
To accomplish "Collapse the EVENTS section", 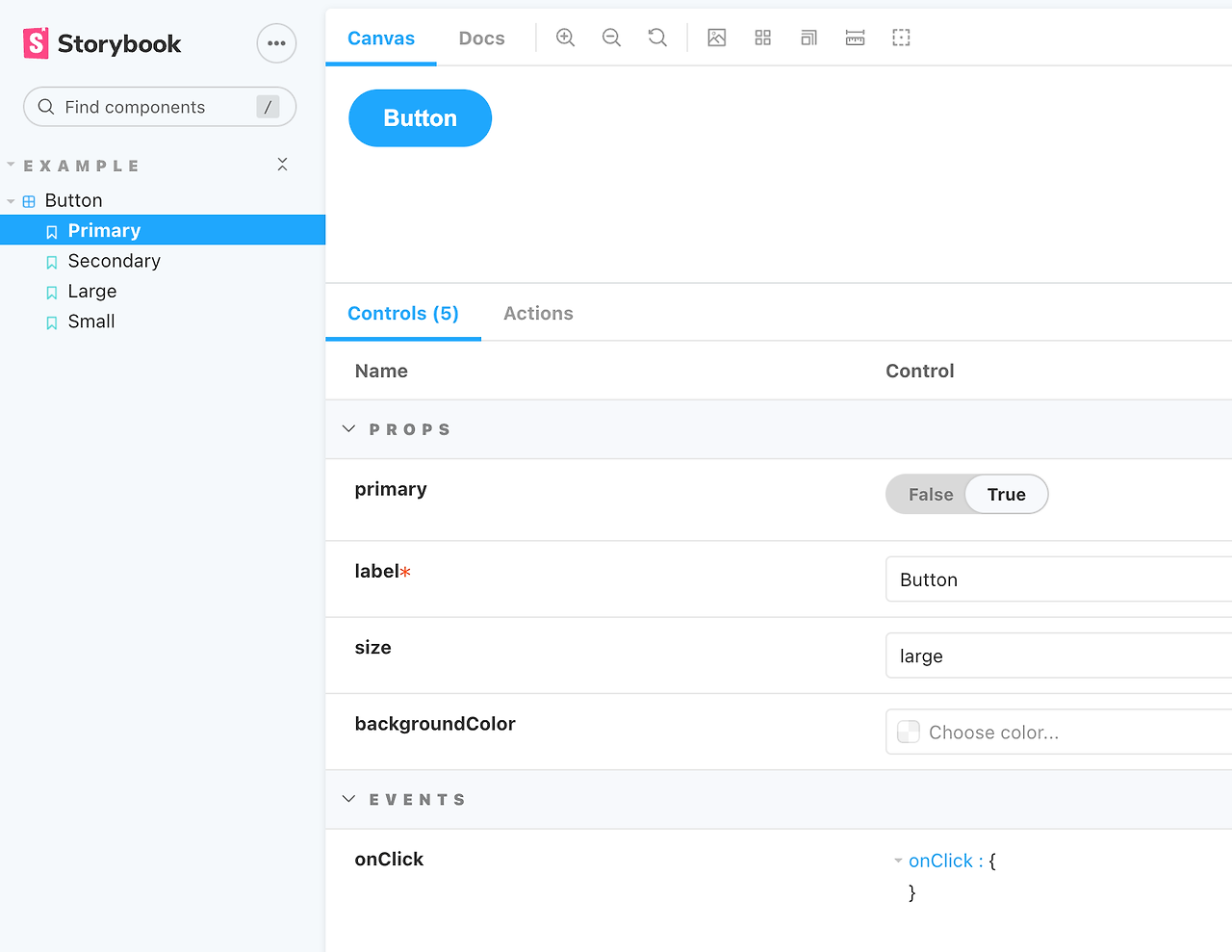I will click(348, 799).
